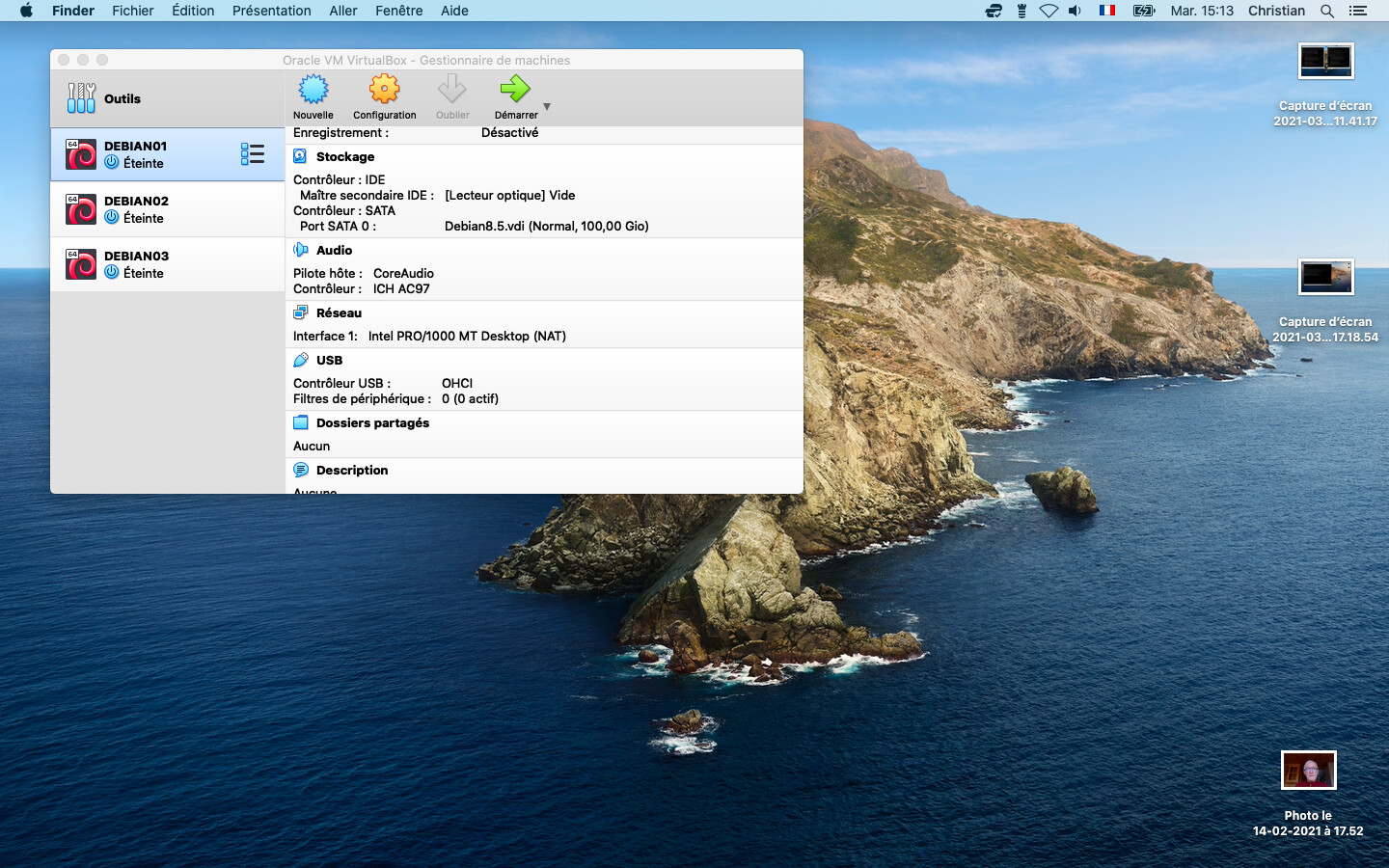The width and height of the screenshot is (1389, 868).
Task: Click the Description speech bubble icon
Action: click(300, 470)
